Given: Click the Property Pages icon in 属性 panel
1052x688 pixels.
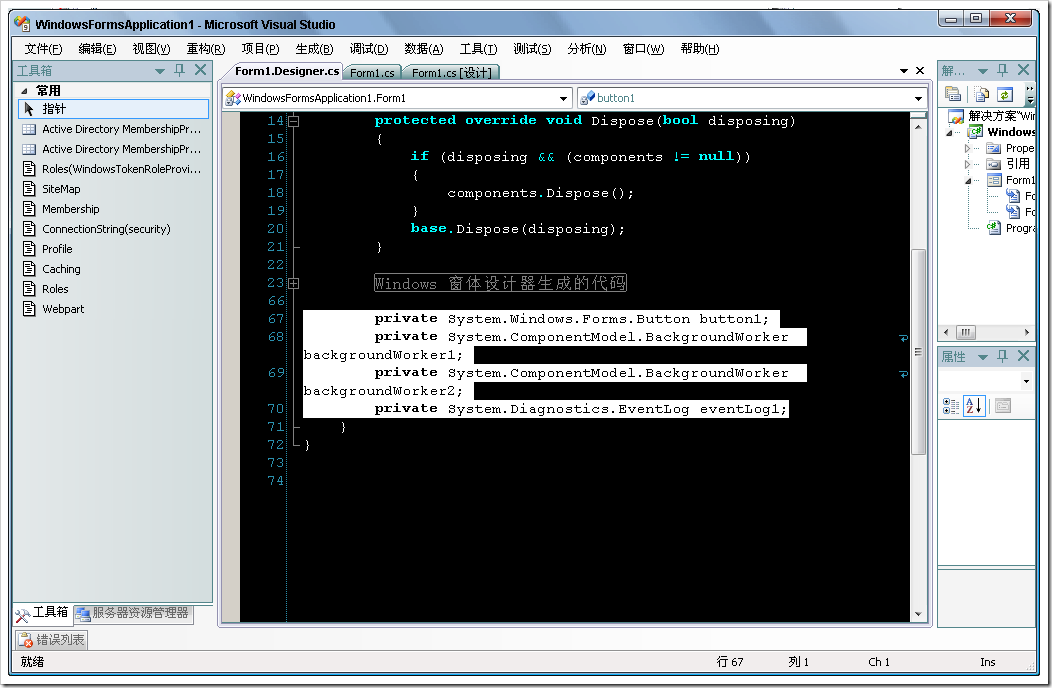Looking at the screenshot, I should pos(1003,405).
